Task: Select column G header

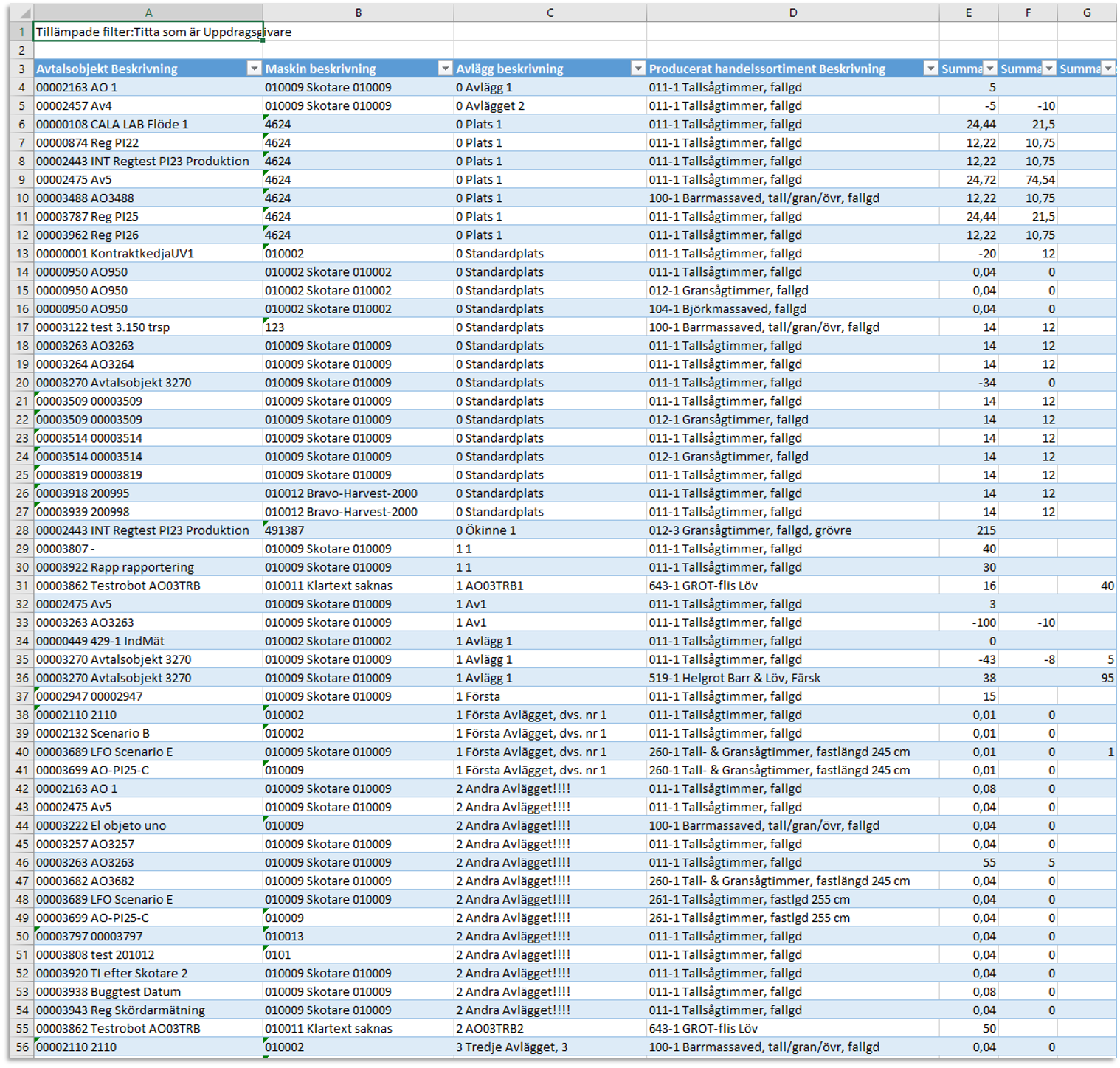Action: 1087,13
